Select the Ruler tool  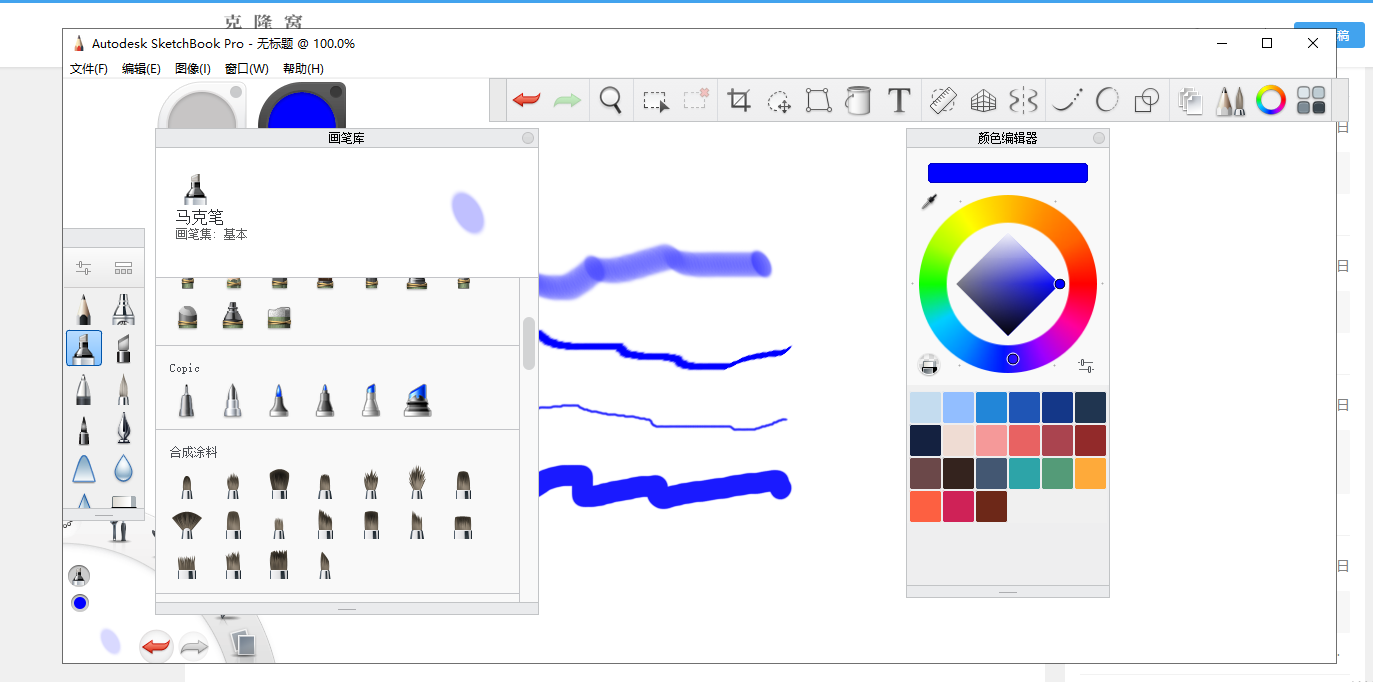[943, 100]
